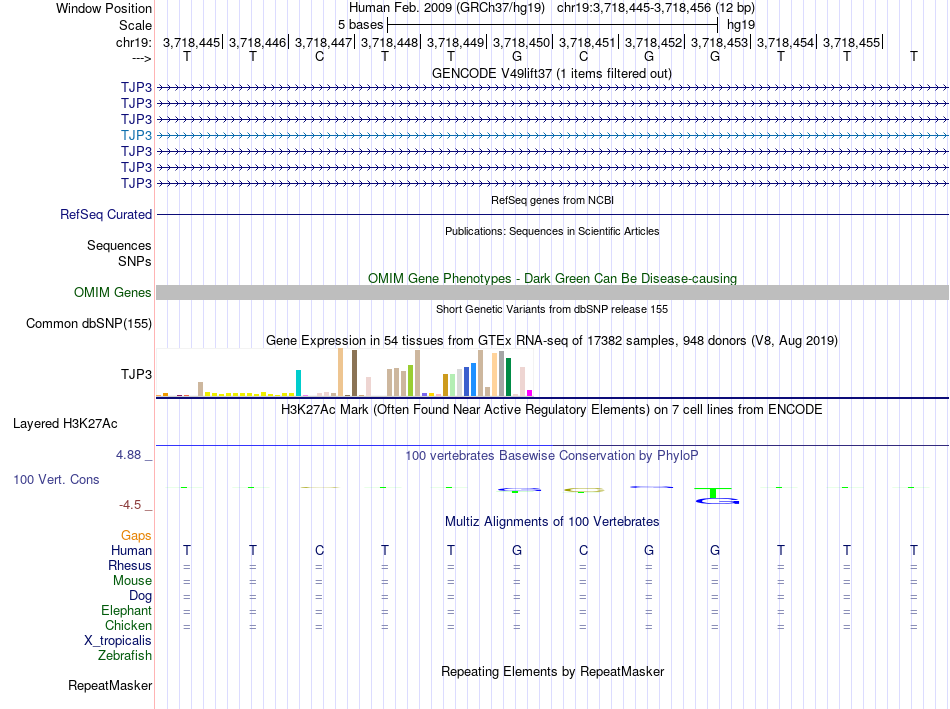Click the light-blue highlighted TJP3 transcript label
Image resolution: width=950 pixels, height=709 pixels.
coord(136,135)
